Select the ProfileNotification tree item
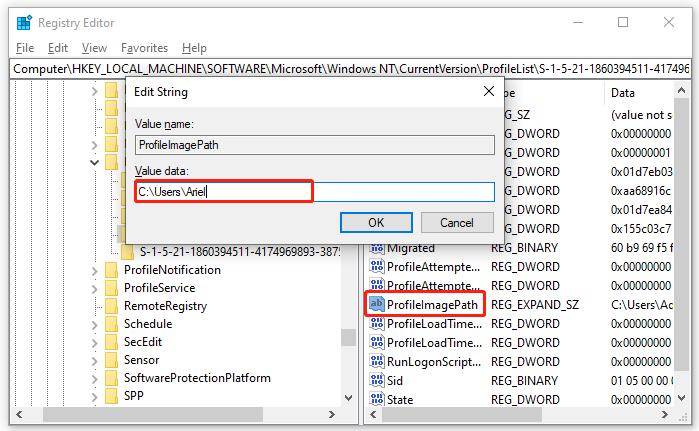This screenshot has height=431, width=699. (x=172, y=270)
